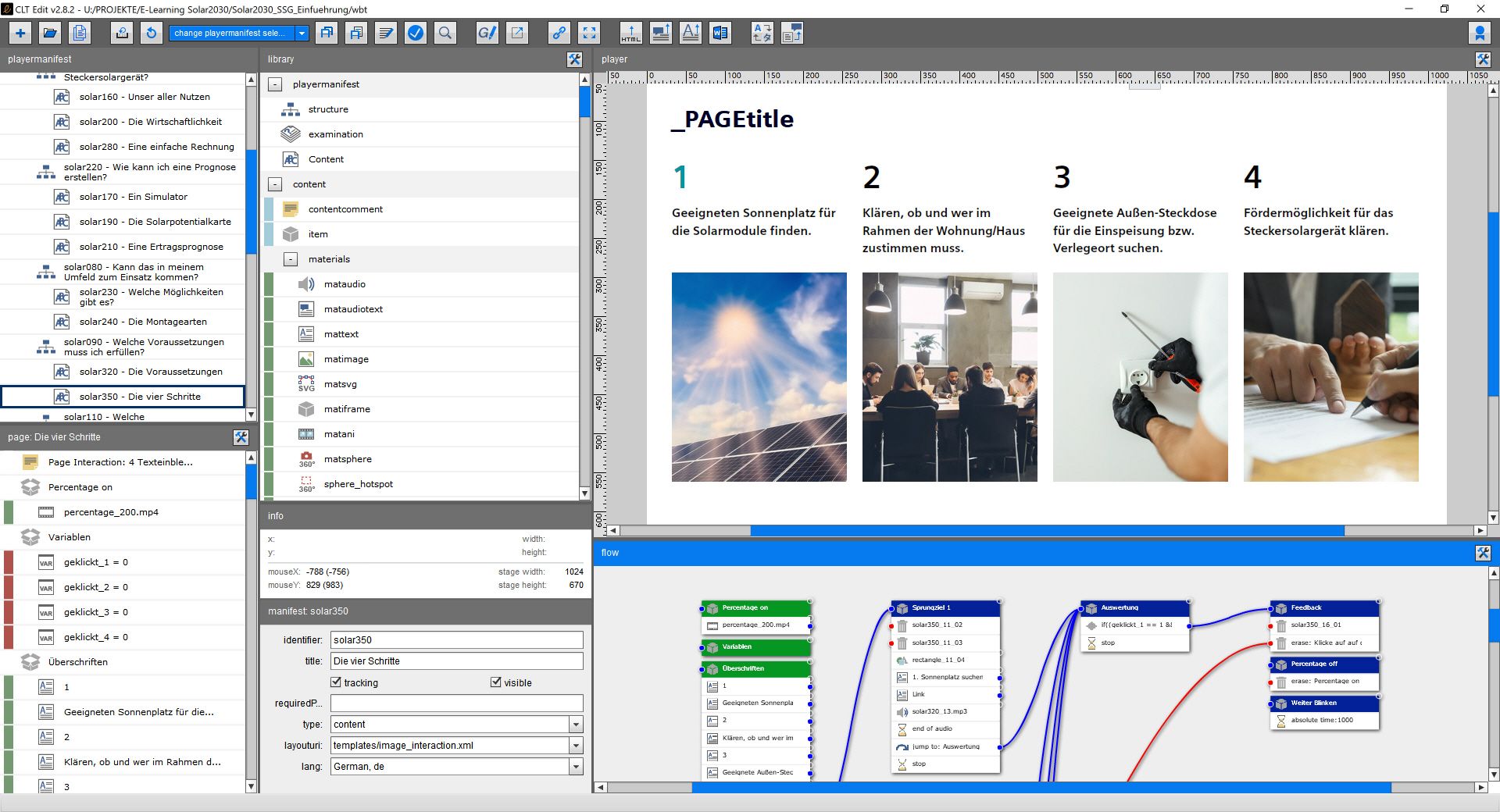Click the search magnifier toolbar icon
1500x812 pixels.
[445, 33]
